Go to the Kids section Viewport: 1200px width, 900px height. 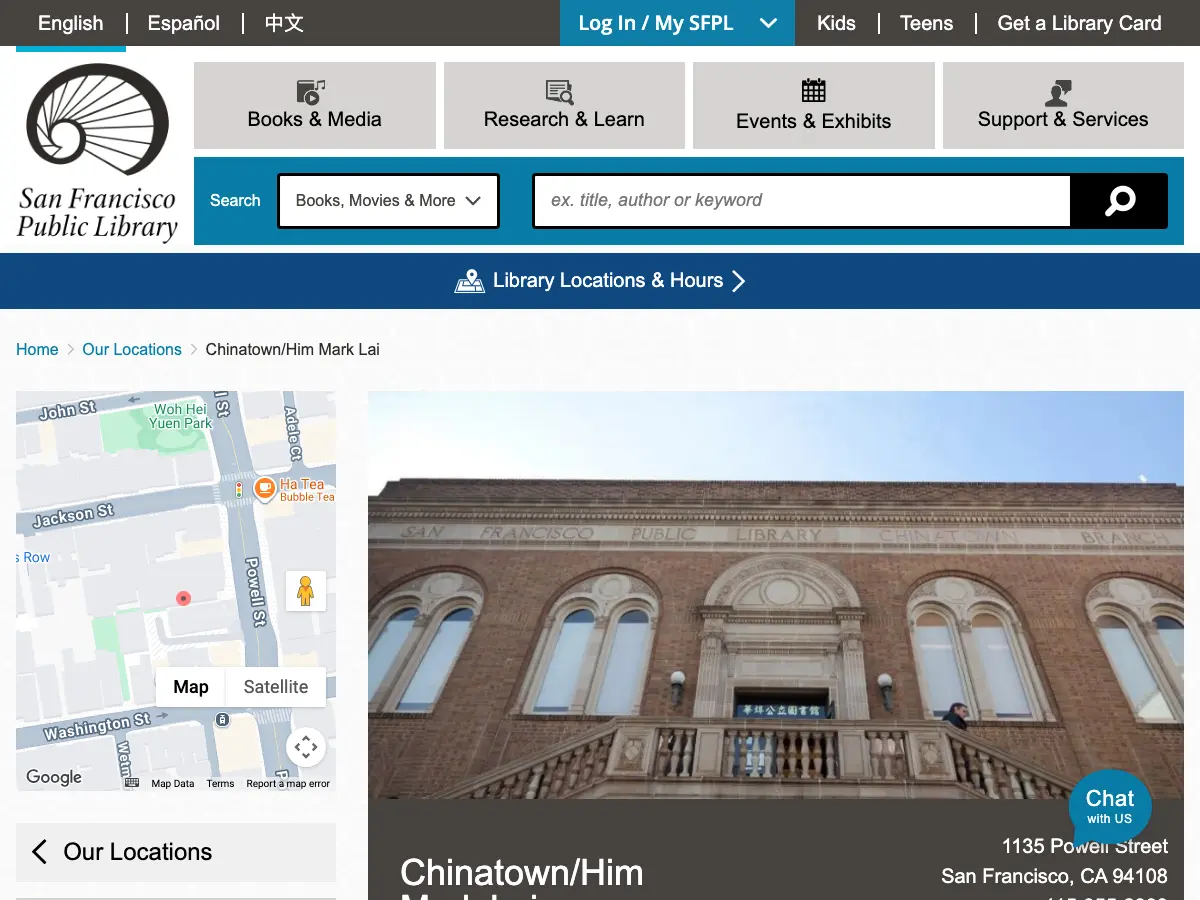(836, 23)
